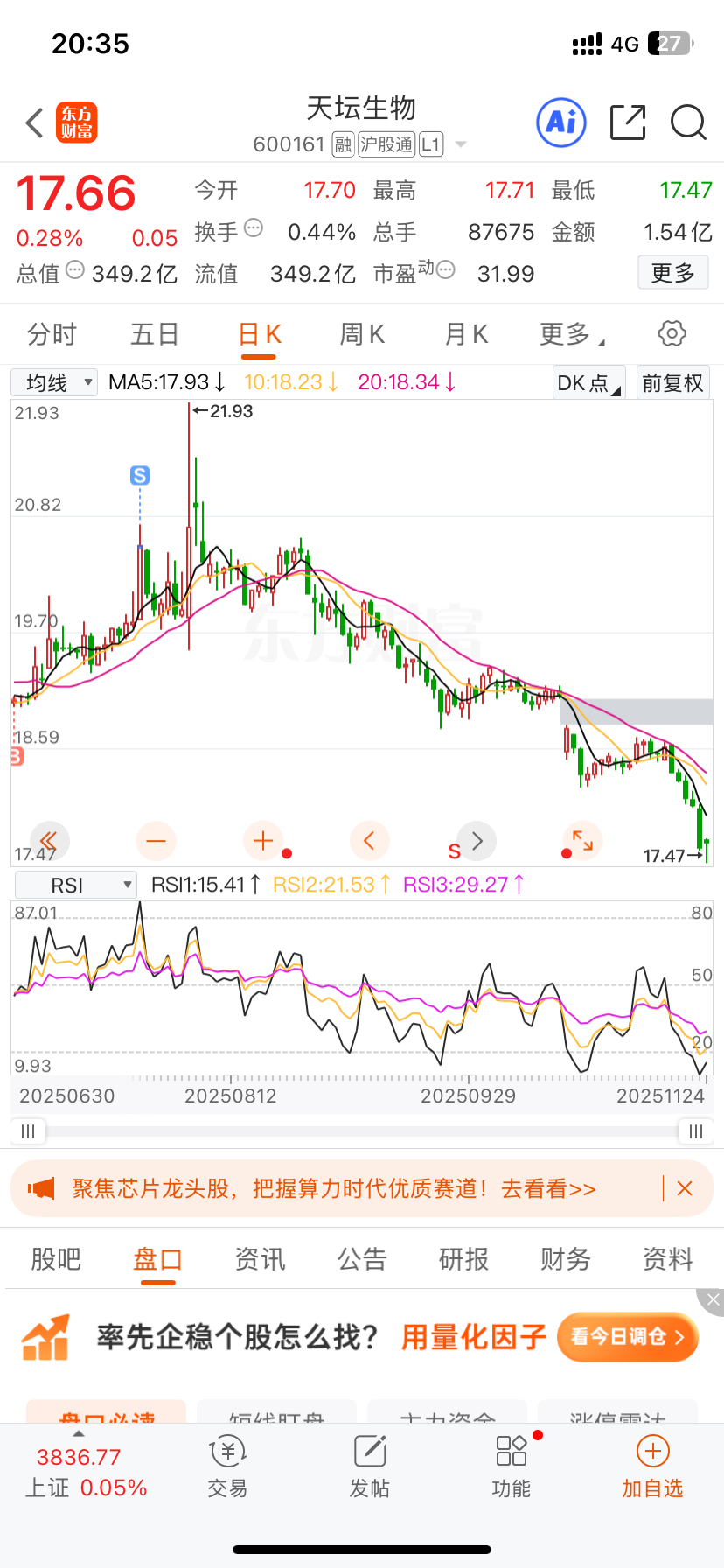724x1568 pixels.
Task: Switch to 月K chart tab
Action: (466, 334)
